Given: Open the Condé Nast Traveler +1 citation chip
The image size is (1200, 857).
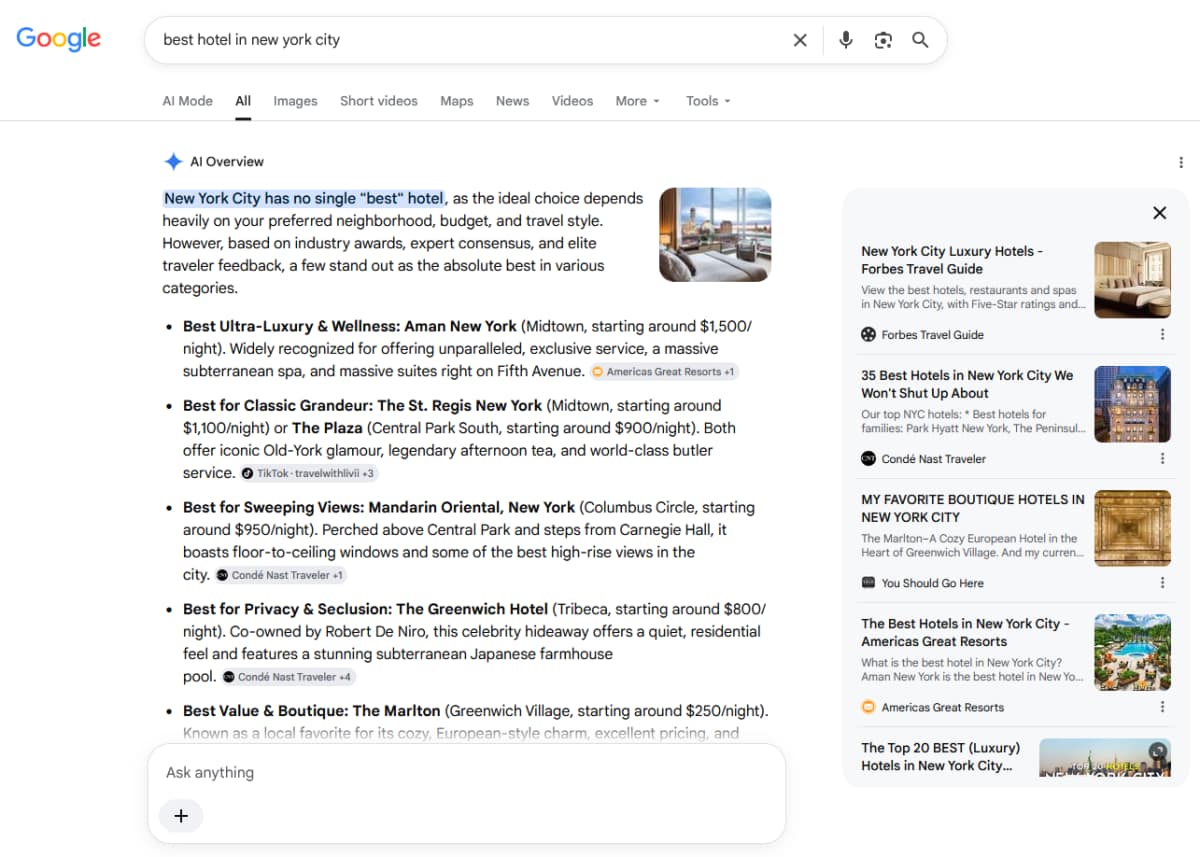Looking at the screenshot, I should click(x=280, y=575).
